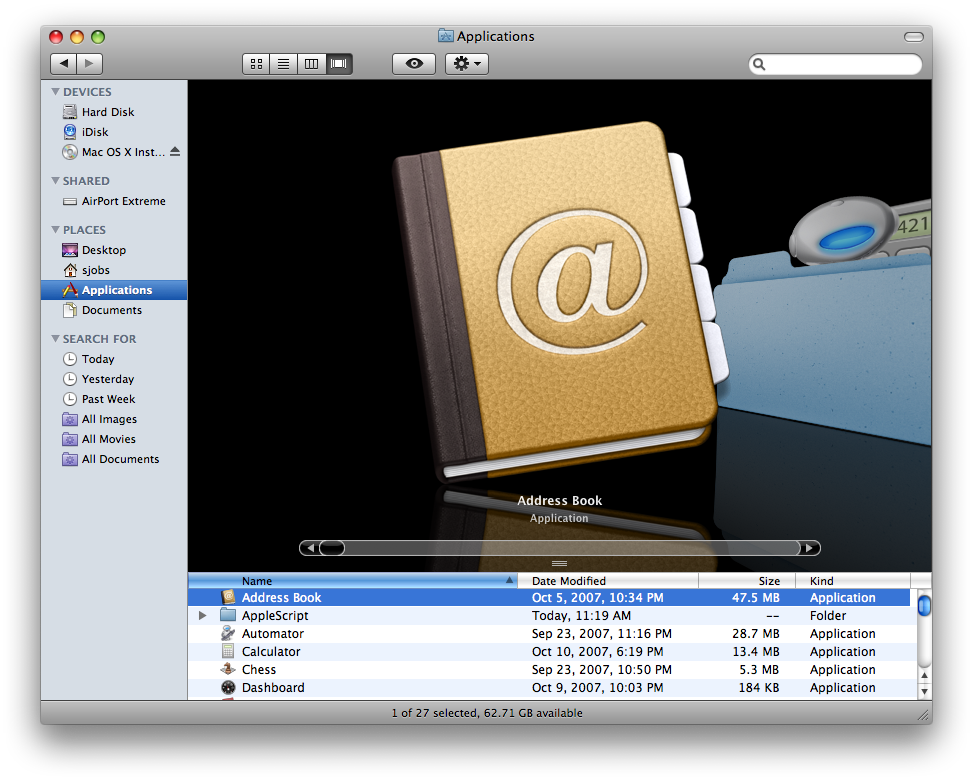Show files from Past Week
The image size is (973, 780).
pyautogui.click(x=114, y=399)
